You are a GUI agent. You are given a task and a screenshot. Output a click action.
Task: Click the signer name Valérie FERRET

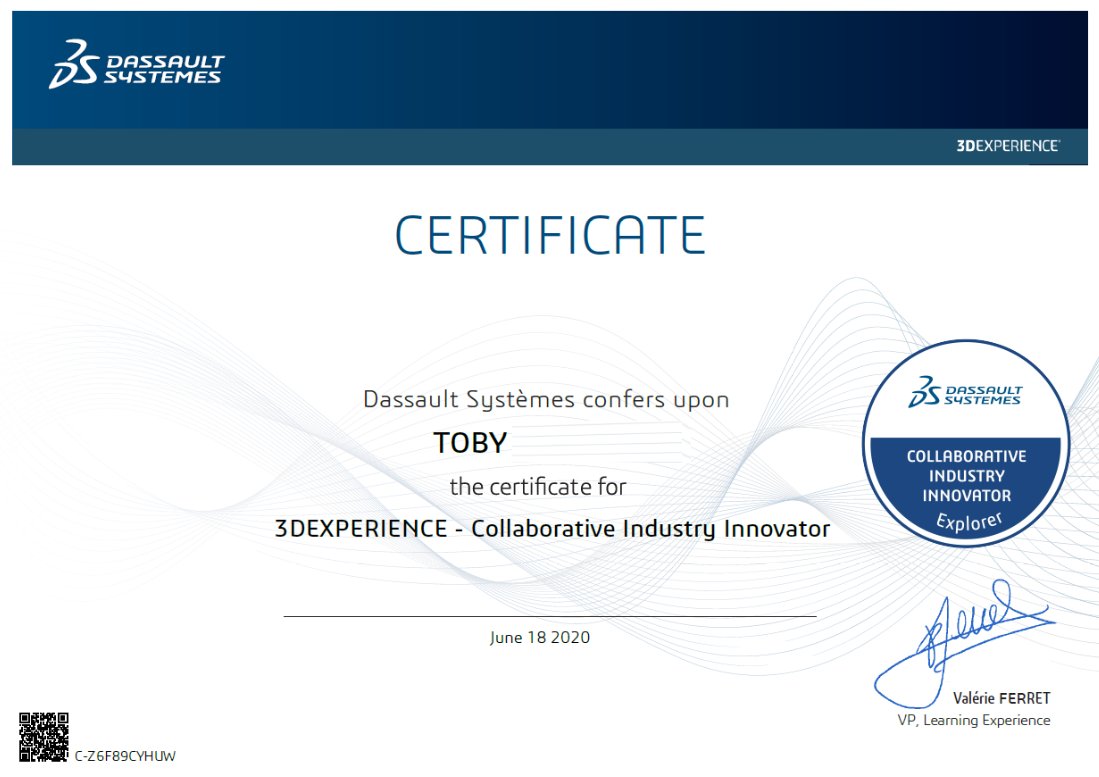click(x=1002, y=698)
